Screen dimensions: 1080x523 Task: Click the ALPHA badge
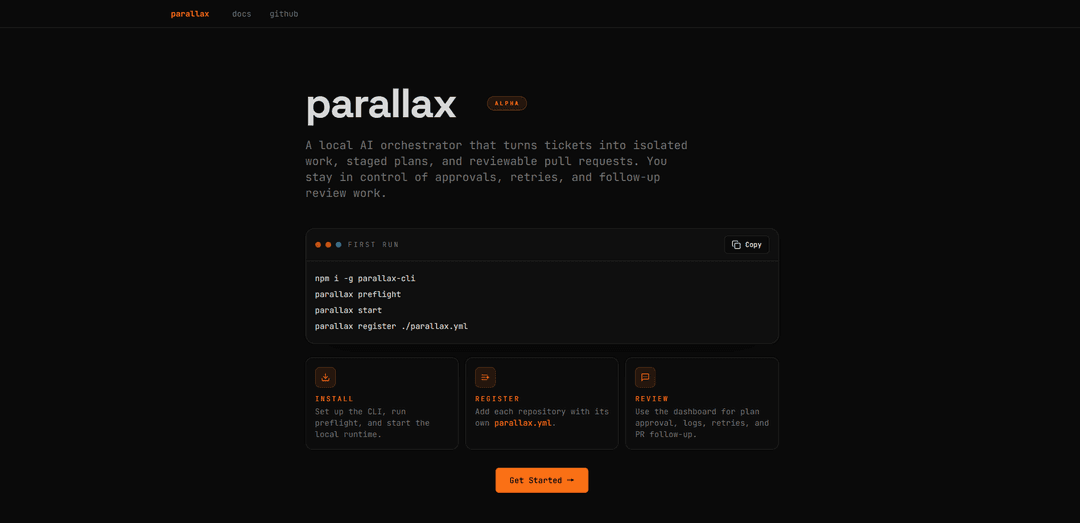tap(507, 103)
